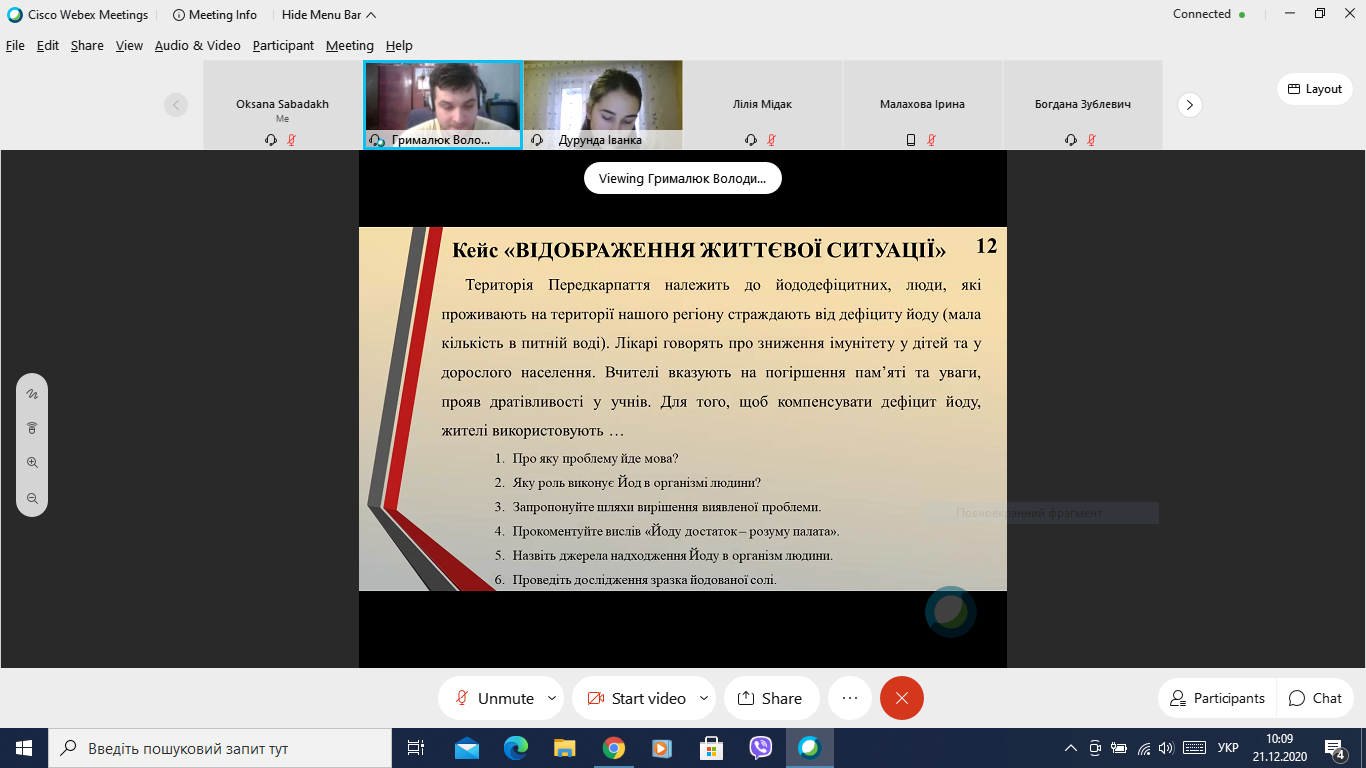Screen dimensions: 1366x768
Task: Open the Chat panel button
Action: (1315, 698)
